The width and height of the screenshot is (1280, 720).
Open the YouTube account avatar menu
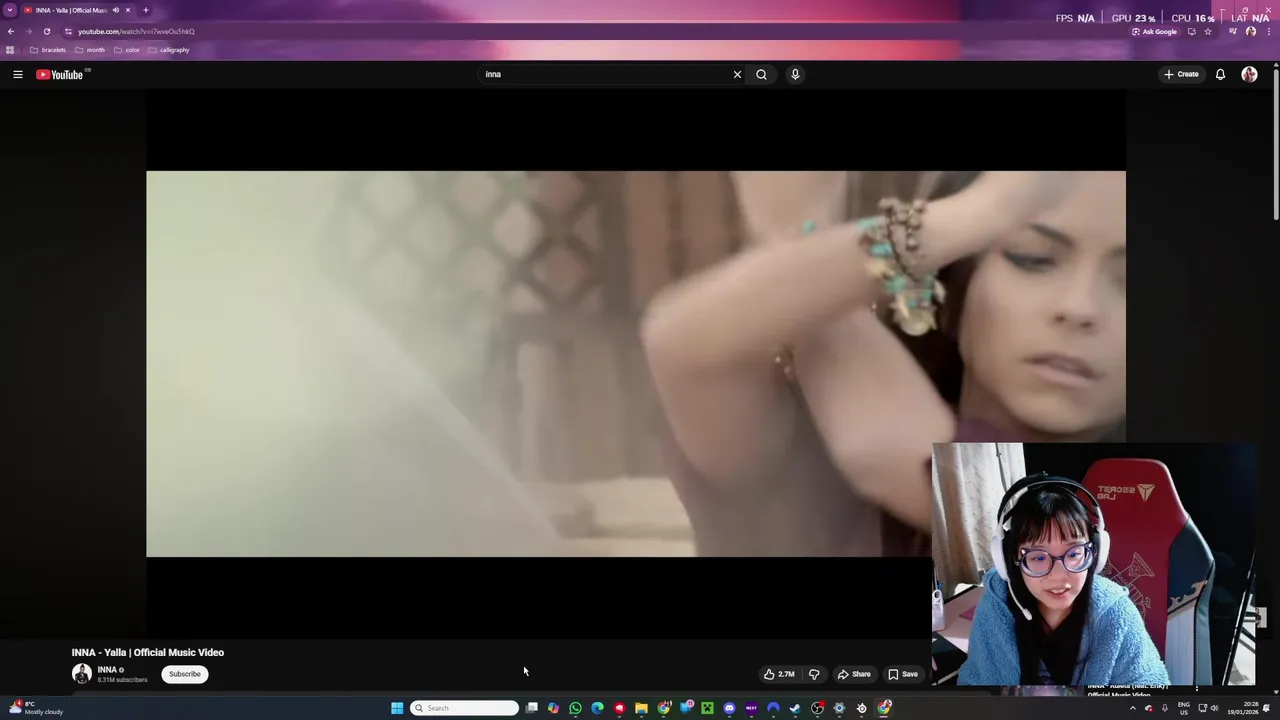click(1249, 74)
